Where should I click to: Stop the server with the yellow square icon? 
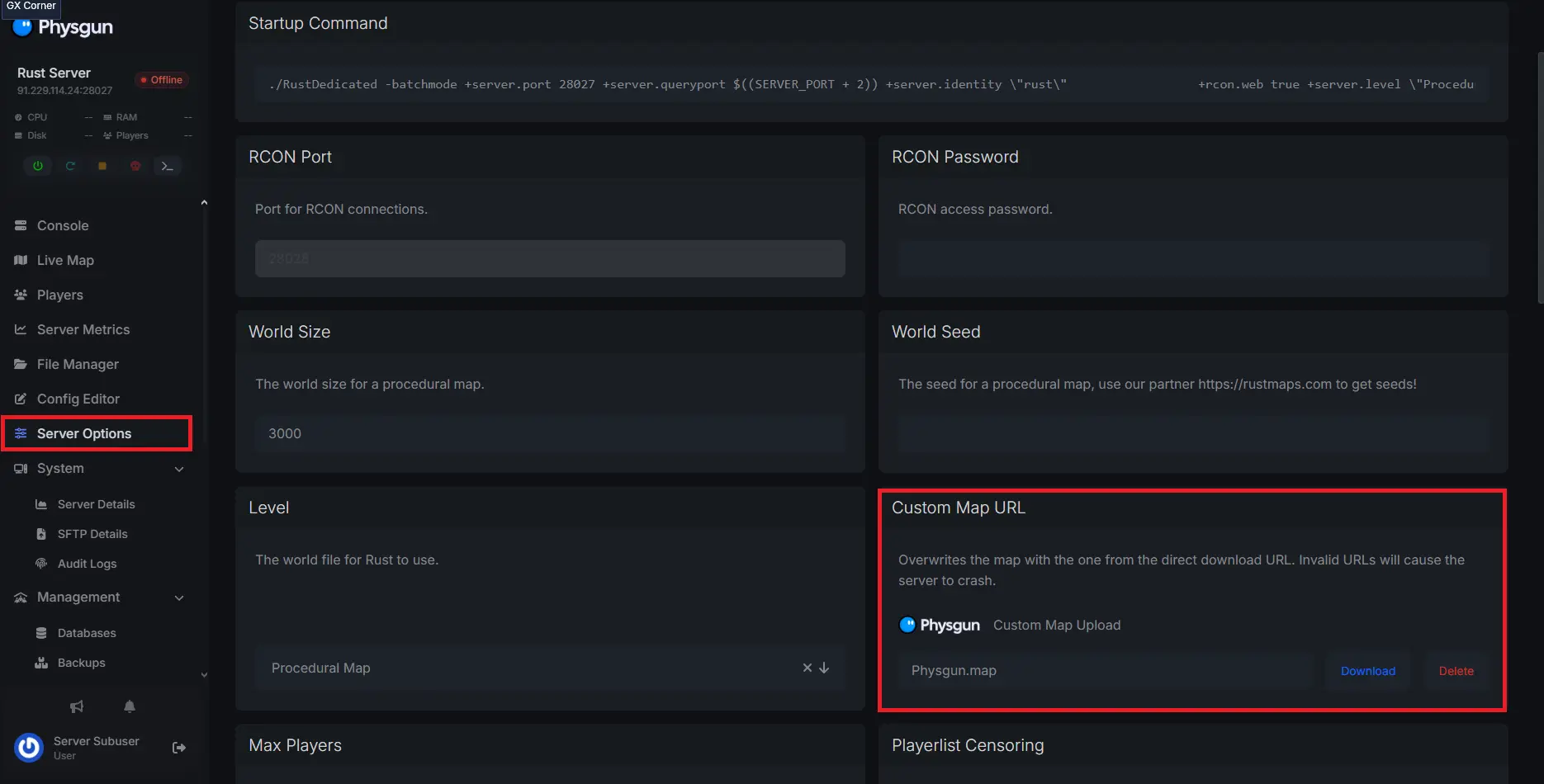pos(102,166)
